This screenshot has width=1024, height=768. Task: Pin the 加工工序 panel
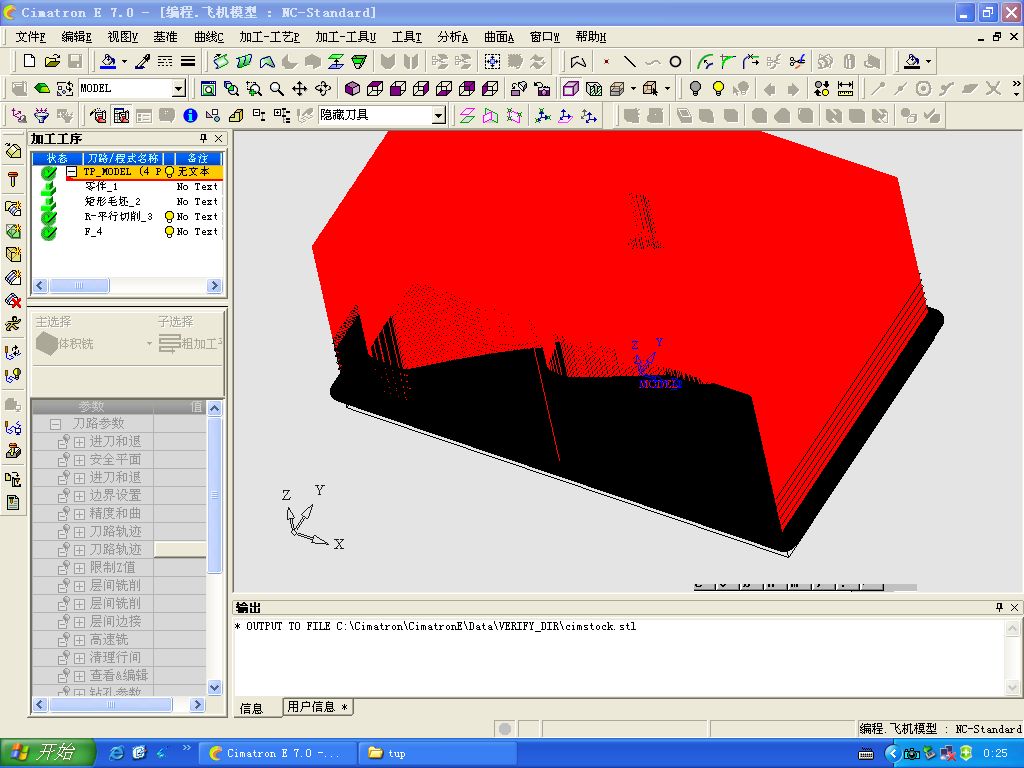point(204,138)
